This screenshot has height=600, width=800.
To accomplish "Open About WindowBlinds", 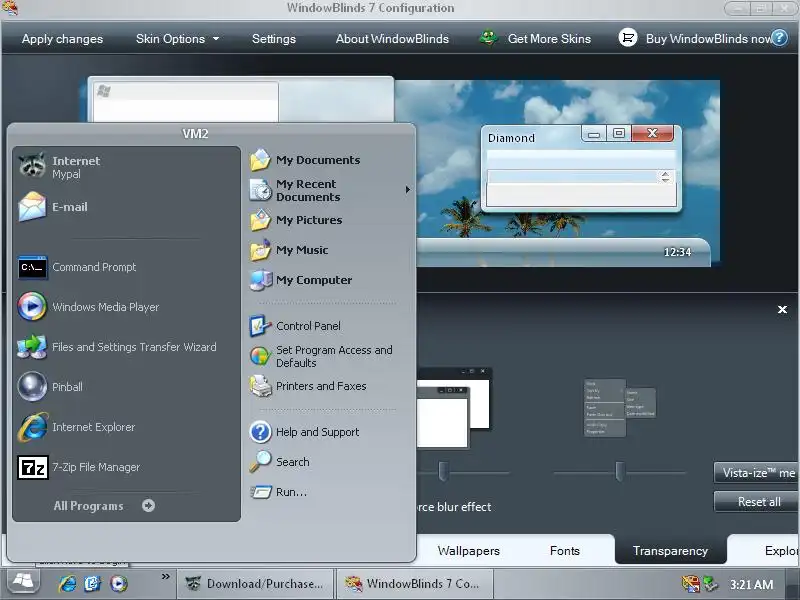I will (392, 39).
